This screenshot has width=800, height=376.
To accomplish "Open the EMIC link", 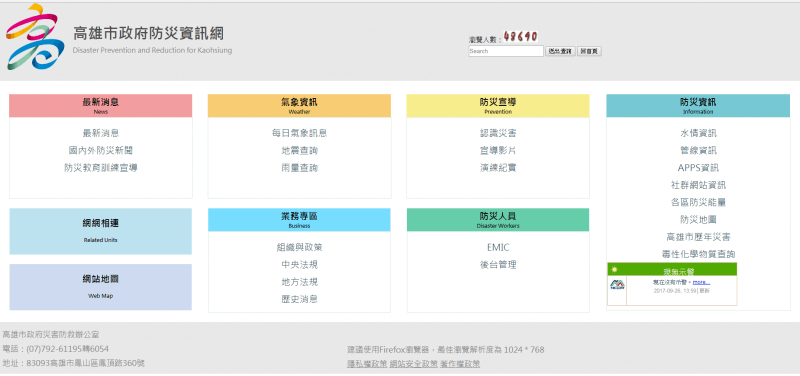I will point(498,247).
